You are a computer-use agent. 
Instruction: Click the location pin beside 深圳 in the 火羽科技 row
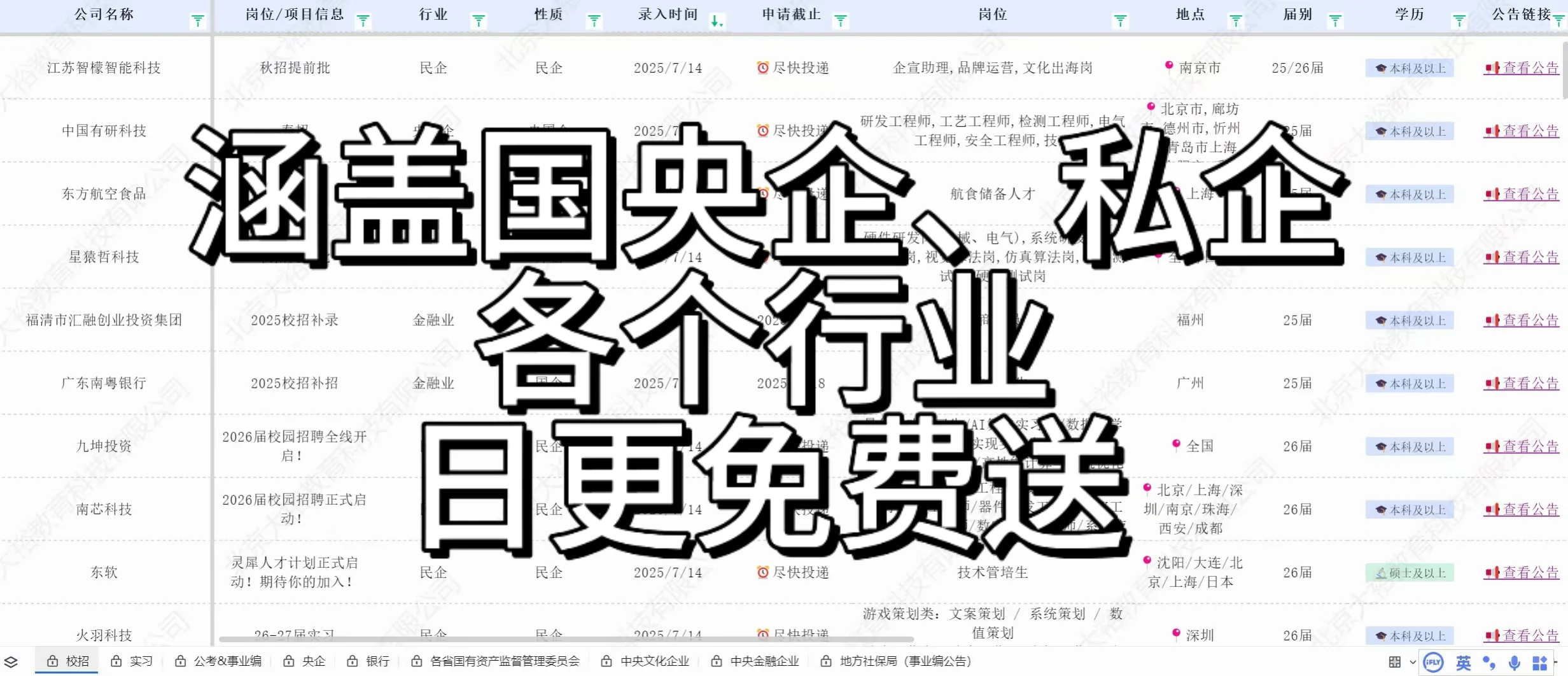tap(1177, 633)
